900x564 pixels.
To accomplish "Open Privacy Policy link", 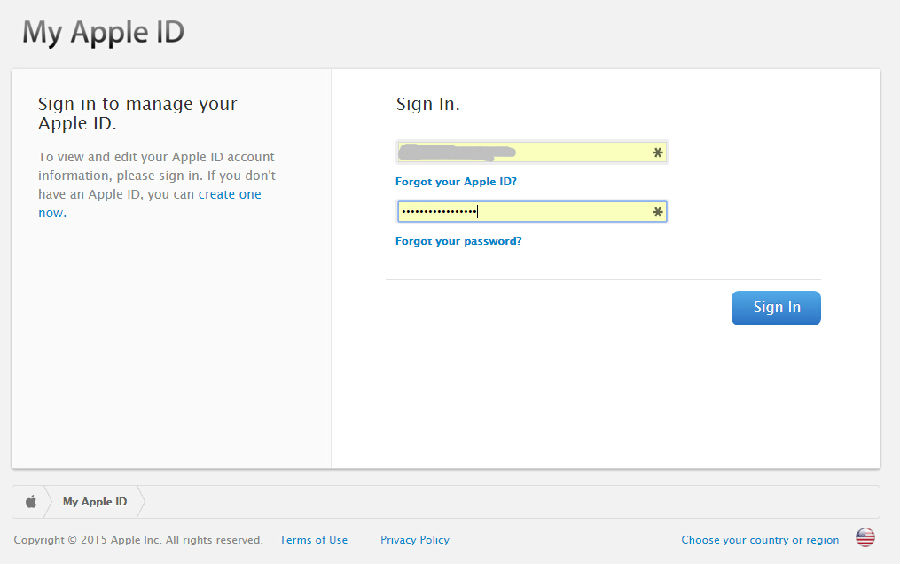I will [414, 540].
